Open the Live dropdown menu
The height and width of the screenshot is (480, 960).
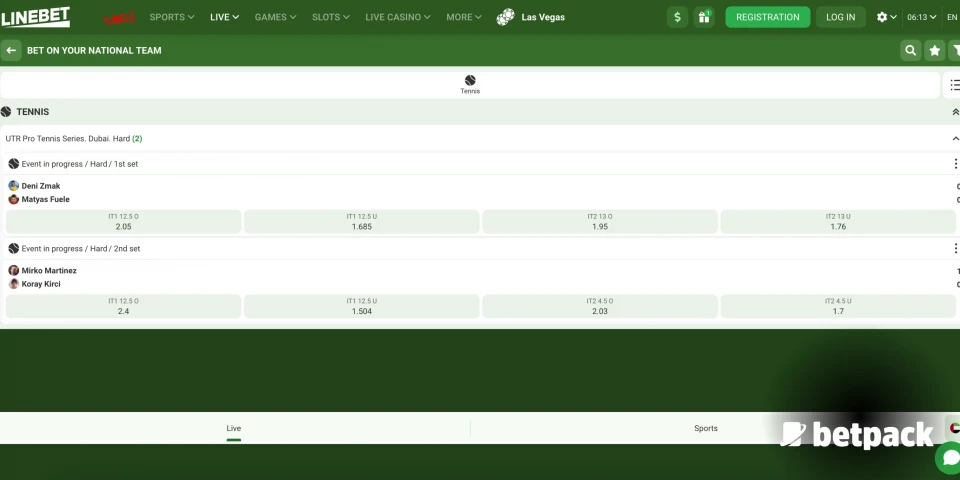coord(224,17)
